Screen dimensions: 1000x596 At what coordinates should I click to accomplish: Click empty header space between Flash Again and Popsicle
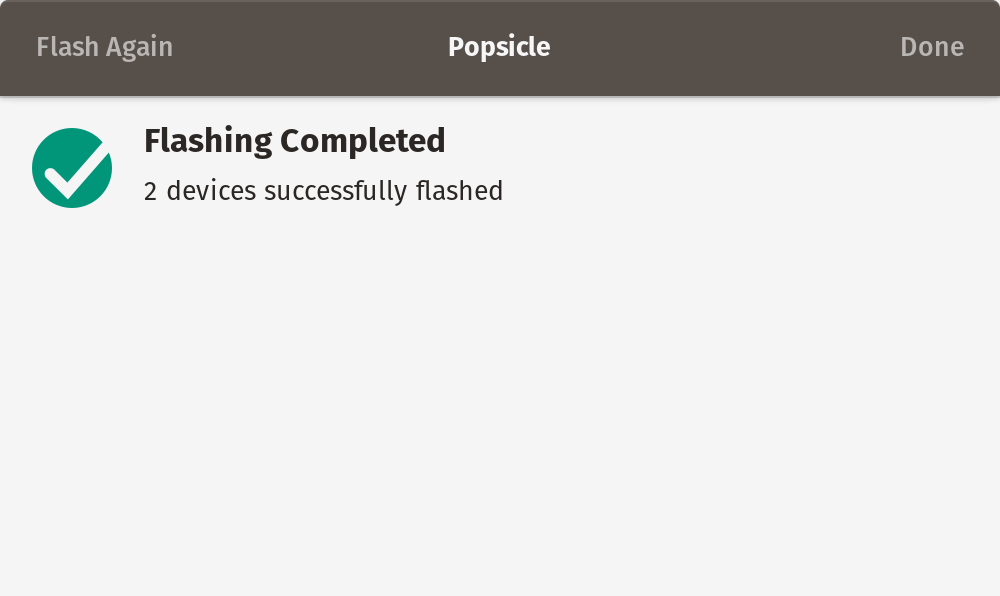click(x=310, y=48)
